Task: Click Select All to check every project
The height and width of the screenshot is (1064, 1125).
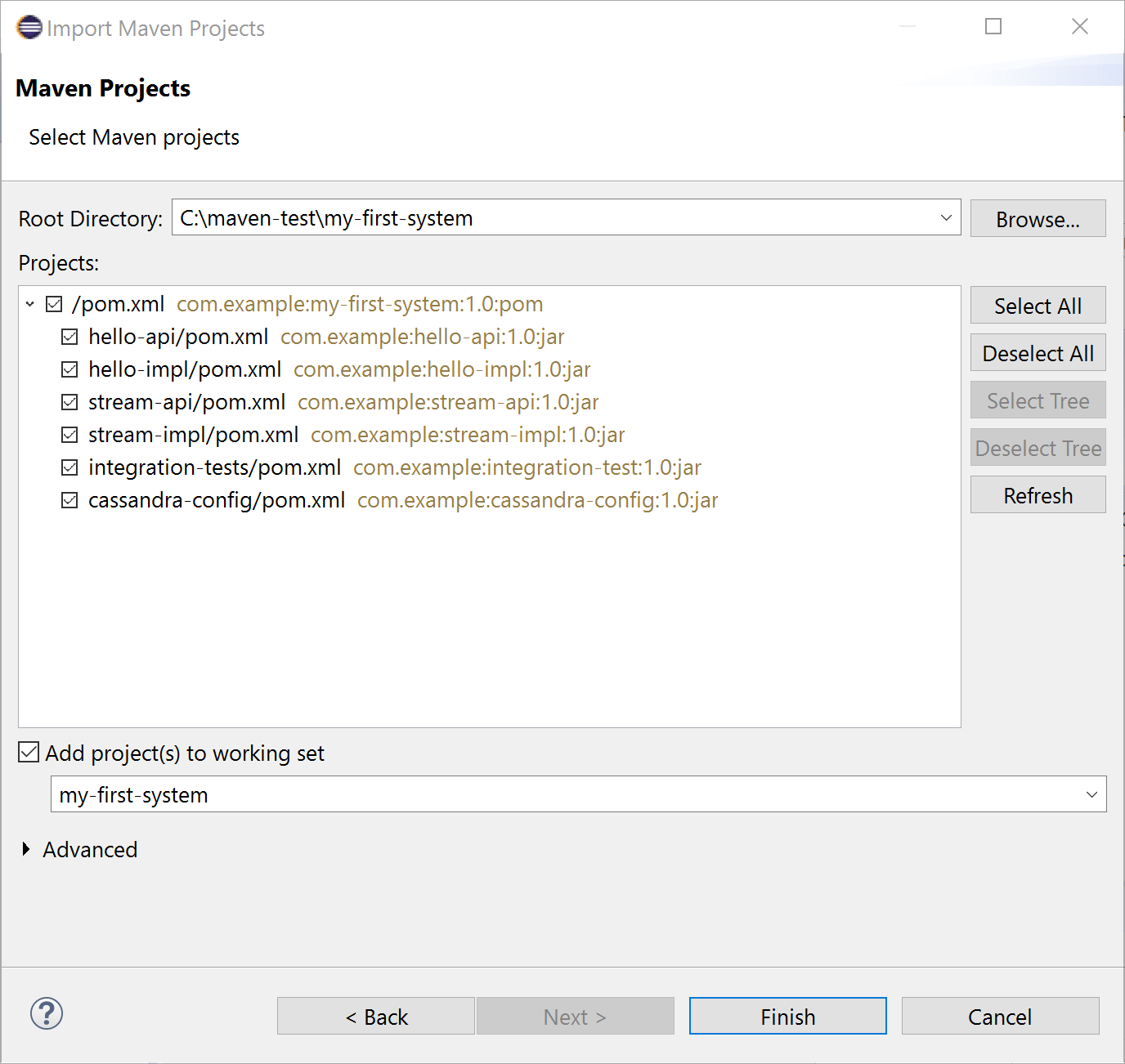Action: pyautogui.click(x=1038, y=305)
